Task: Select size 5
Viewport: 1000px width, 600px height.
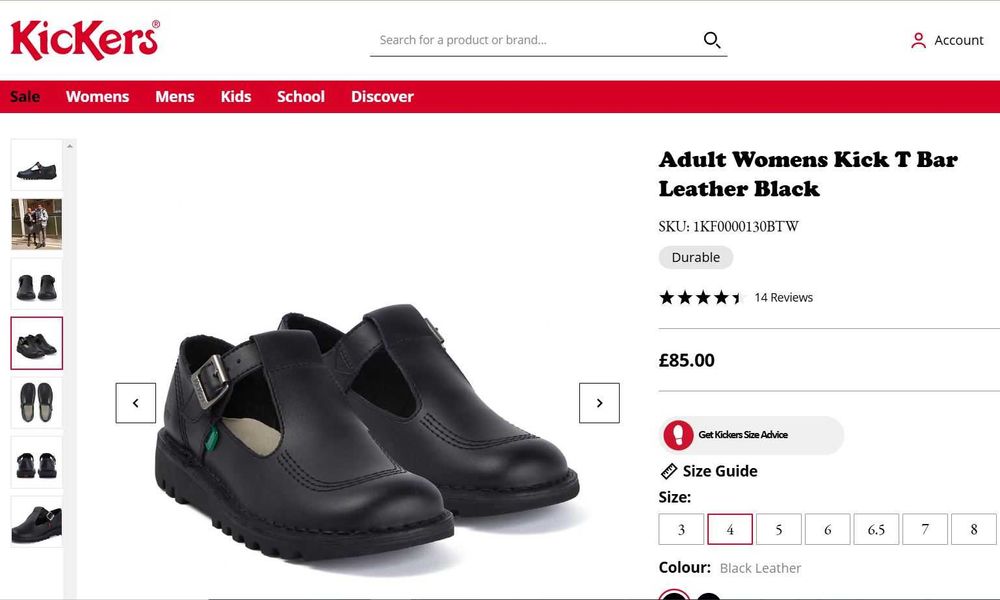Action: tap(779, 529)
